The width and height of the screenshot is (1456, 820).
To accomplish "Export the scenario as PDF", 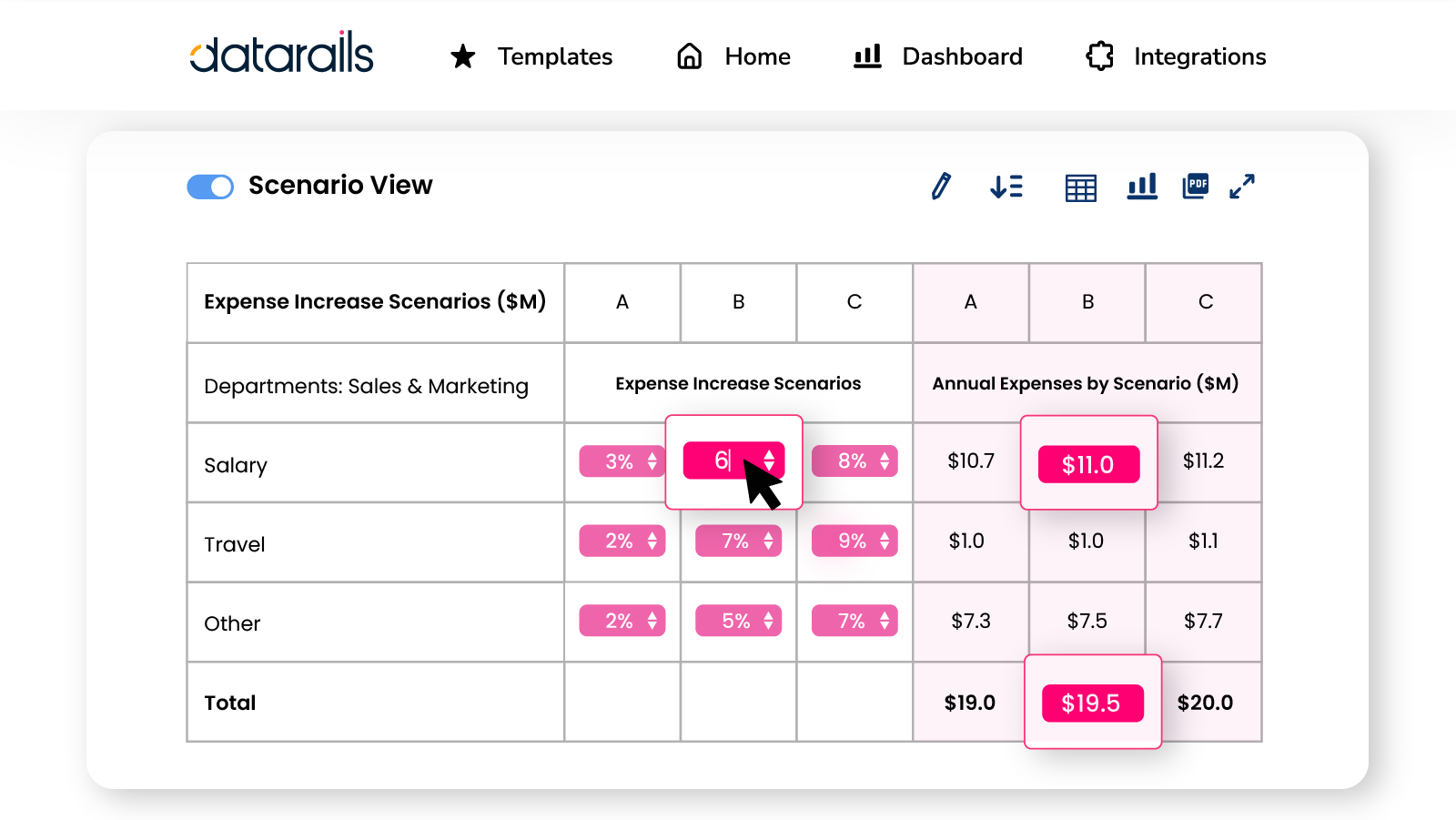I will pyautogui.click(x=1195, y=187).
